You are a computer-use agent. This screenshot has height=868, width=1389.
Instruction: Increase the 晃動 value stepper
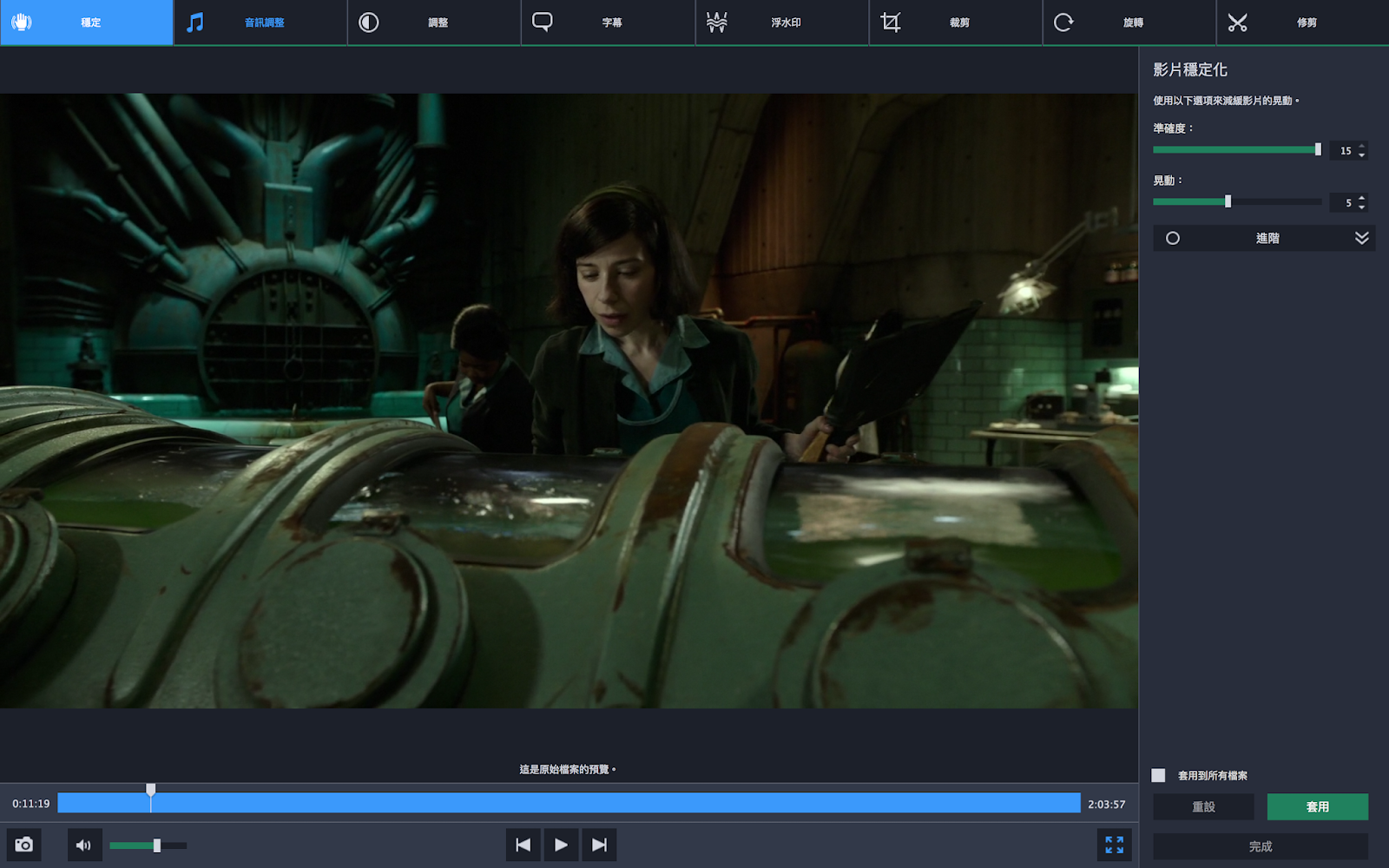coord(1361,198)
